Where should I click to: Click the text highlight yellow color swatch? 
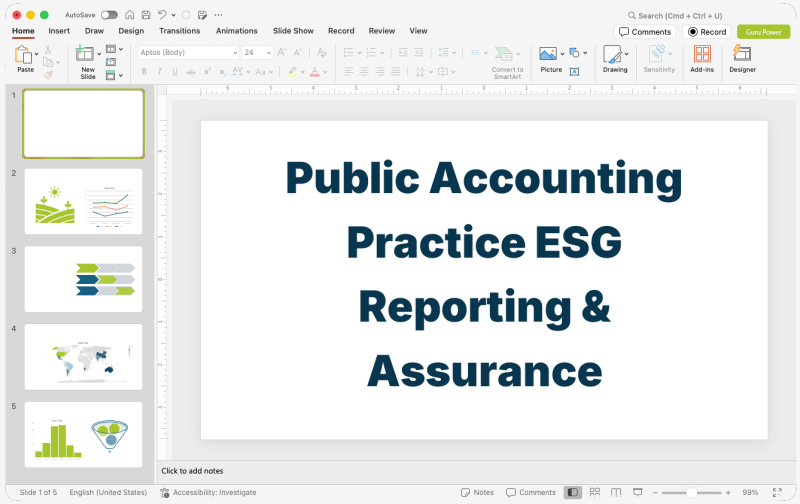pyautogui.click(x=292, y=72)
